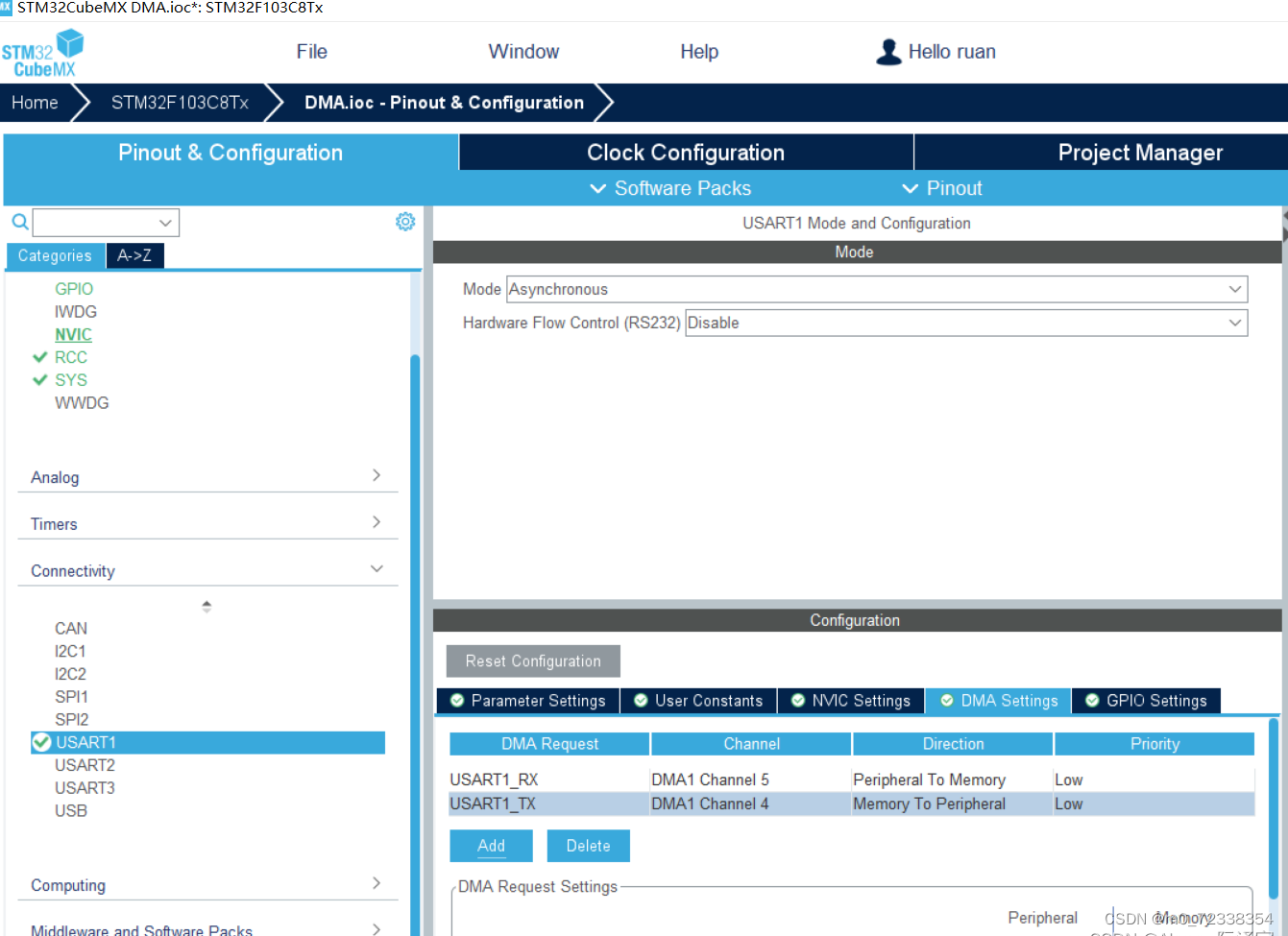Viewport: 1288px width, 936px height.
Task: Select the USART1_RX DMA request row
Action: pyautogui.click(x=852, y=780)
